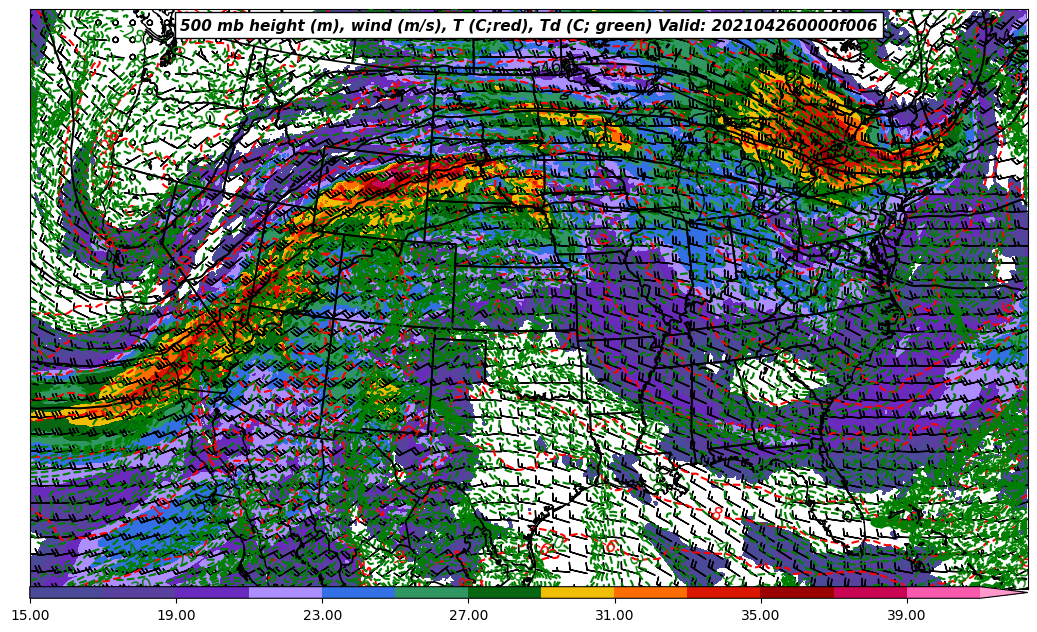Click the 15.00 colorbar tick label
Viewport: 1037px width, 632px height.
coord(30,616)
